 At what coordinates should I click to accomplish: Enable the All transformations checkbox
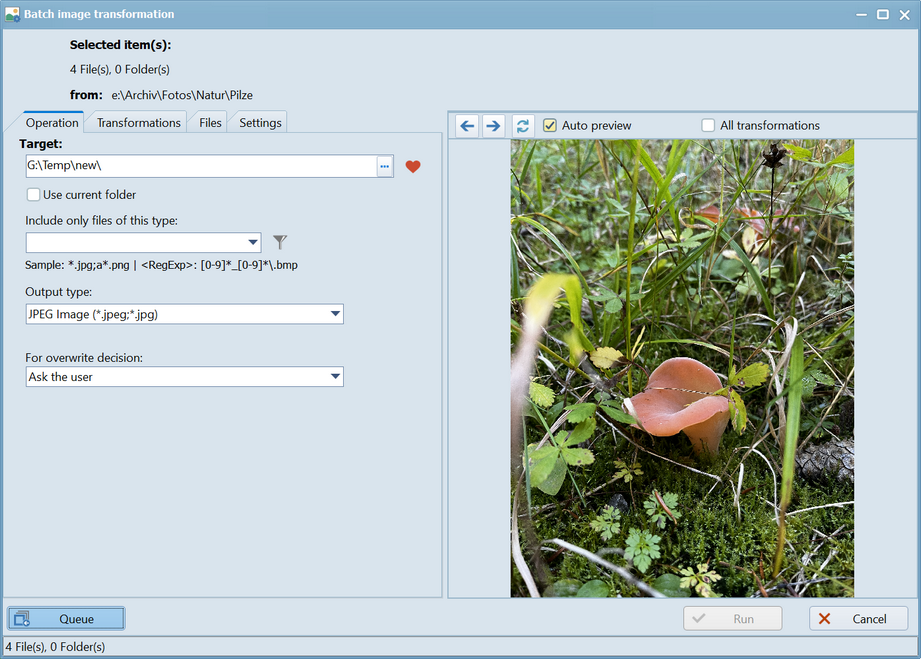[708, 126]
